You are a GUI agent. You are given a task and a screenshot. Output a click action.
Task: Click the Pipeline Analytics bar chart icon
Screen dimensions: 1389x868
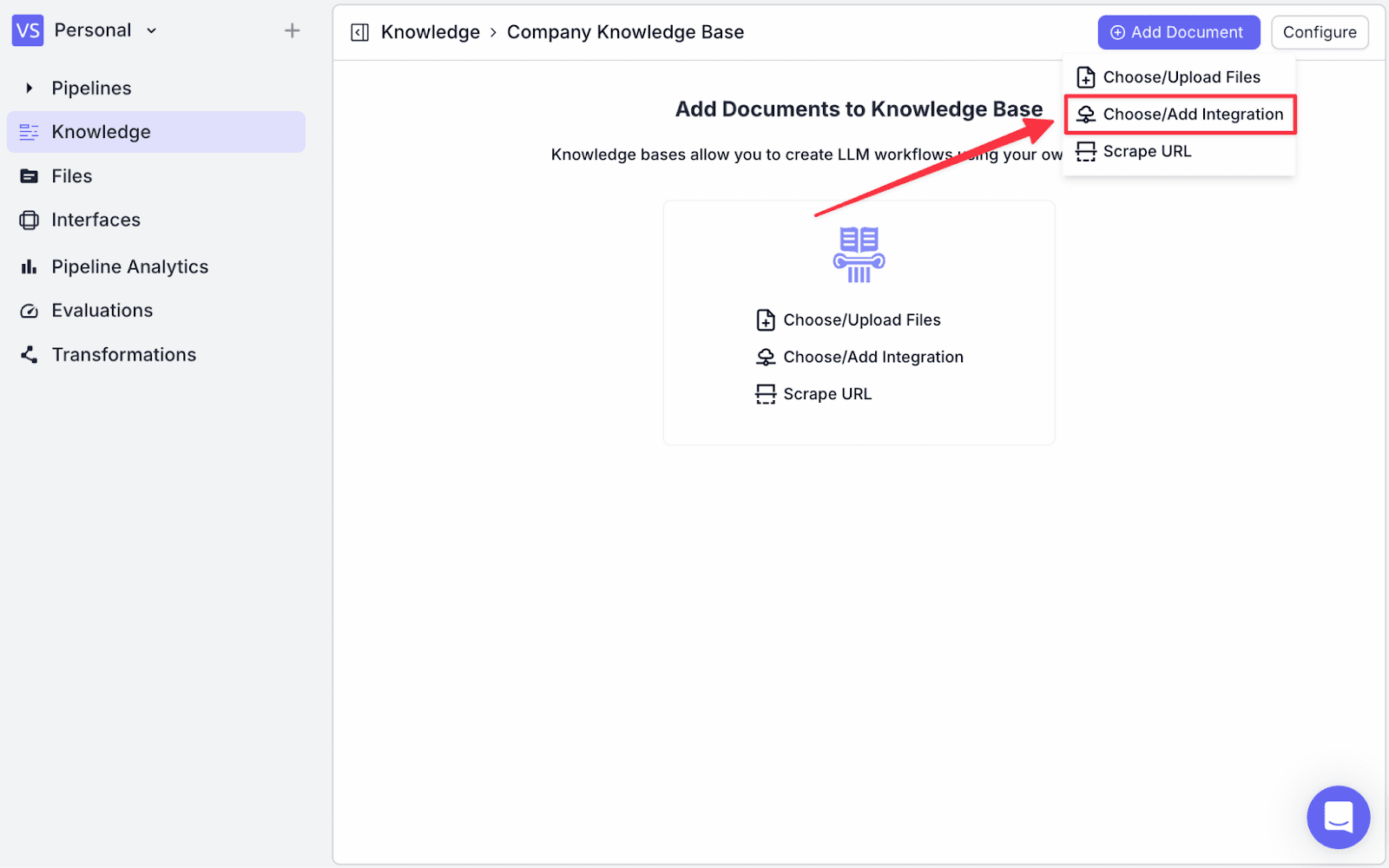point(29,266)
